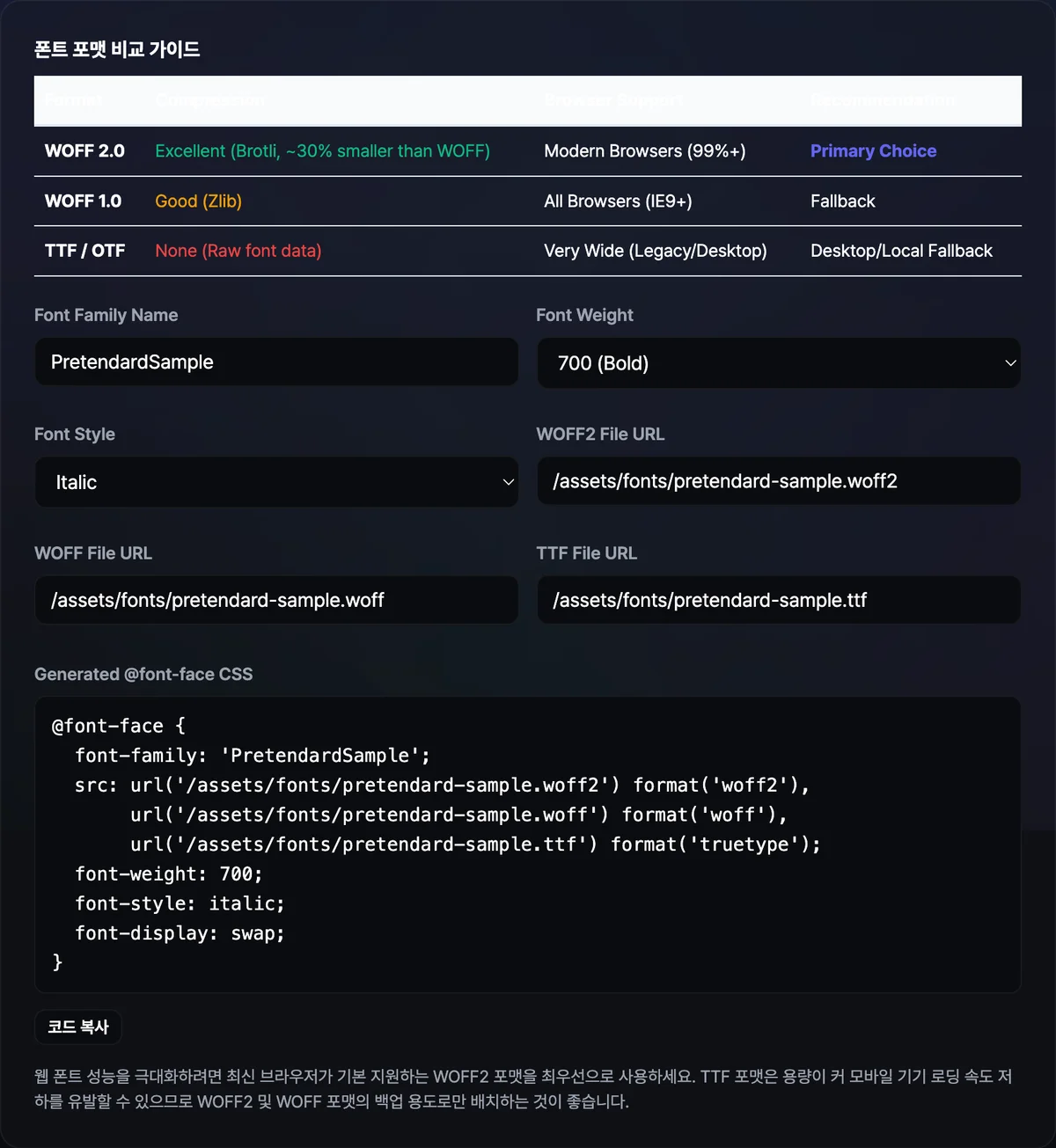Screen dimensions: 1056x1148
Task: Click the 'WOFF 2.0' format cell
Action: point(84,151)
